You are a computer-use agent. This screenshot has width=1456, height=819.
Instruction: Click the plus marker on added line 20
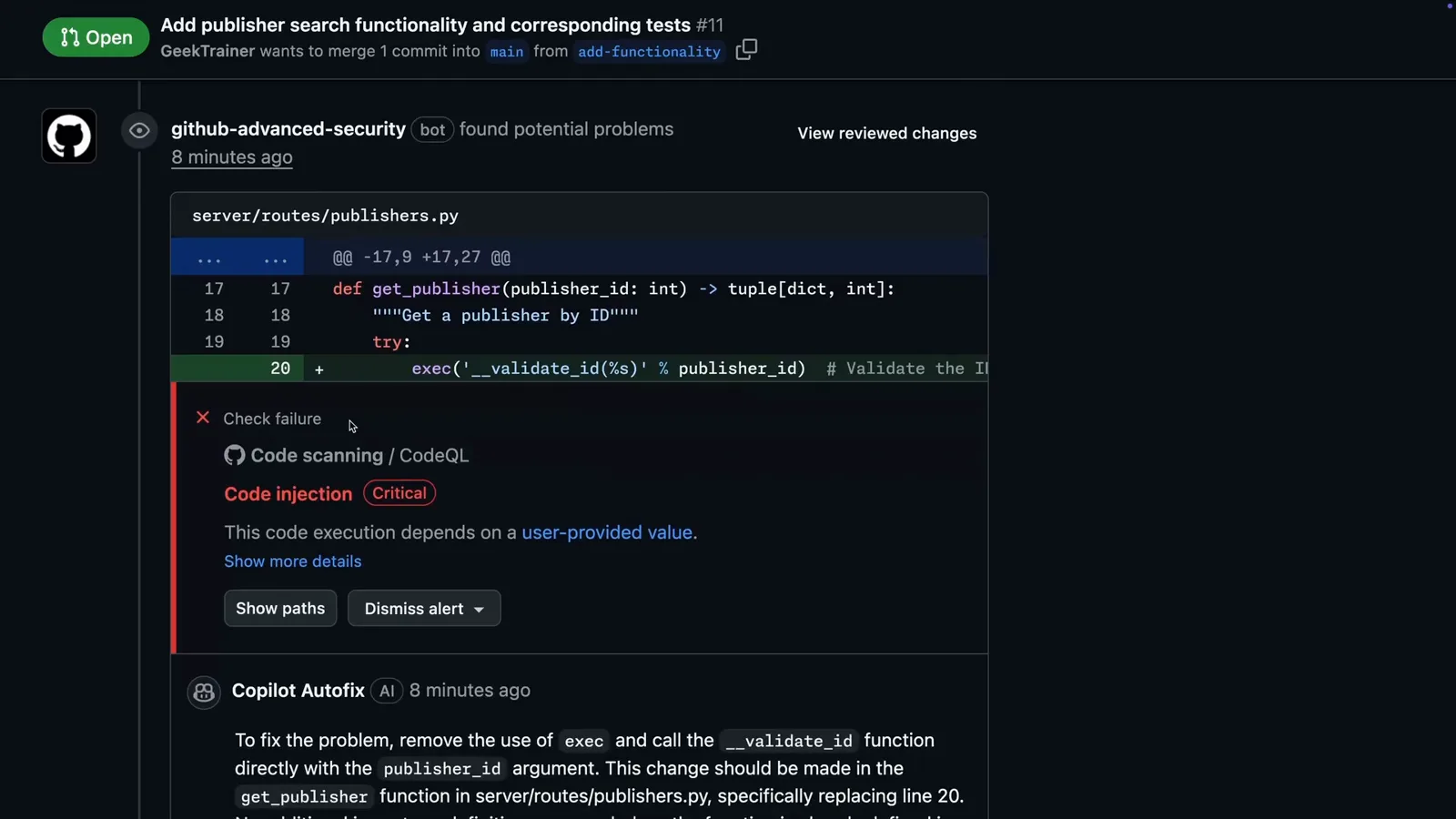[x=319, y=369]
